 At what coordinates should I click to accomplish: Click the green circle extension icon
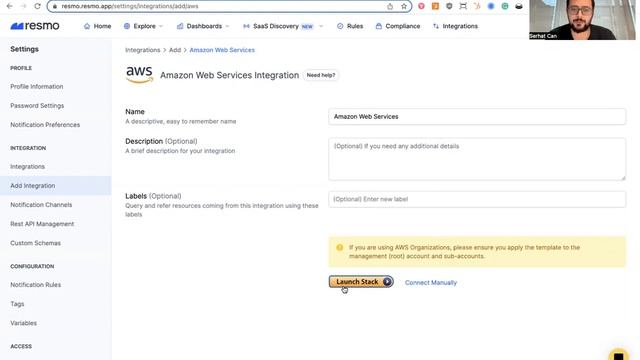505,6
